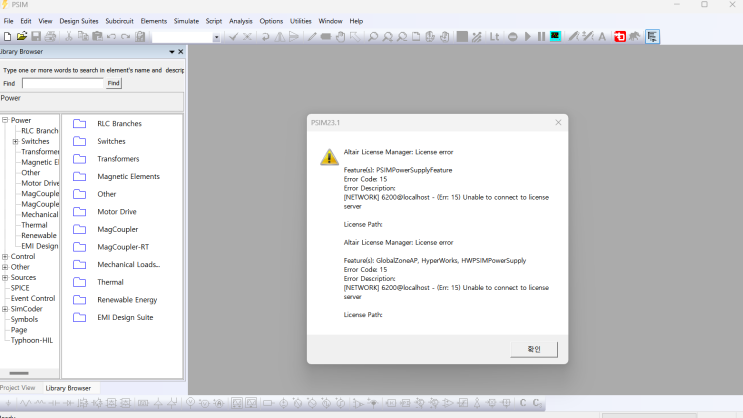Click the Redo arrow icon
The image size is (743, 418).
[x=126, y=36]
